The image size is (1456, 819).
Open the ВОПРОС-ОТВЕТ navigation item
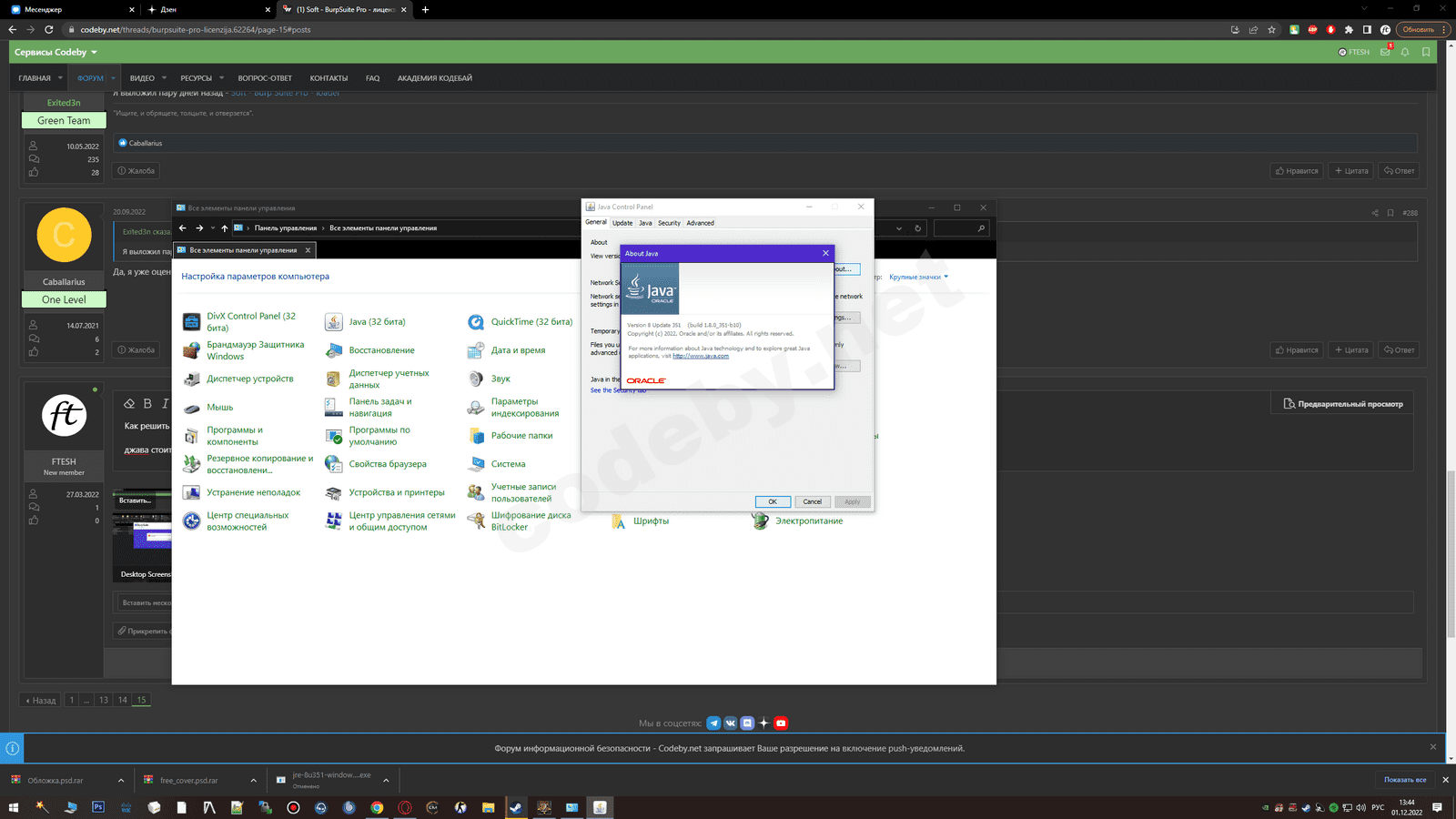[265, 78]
